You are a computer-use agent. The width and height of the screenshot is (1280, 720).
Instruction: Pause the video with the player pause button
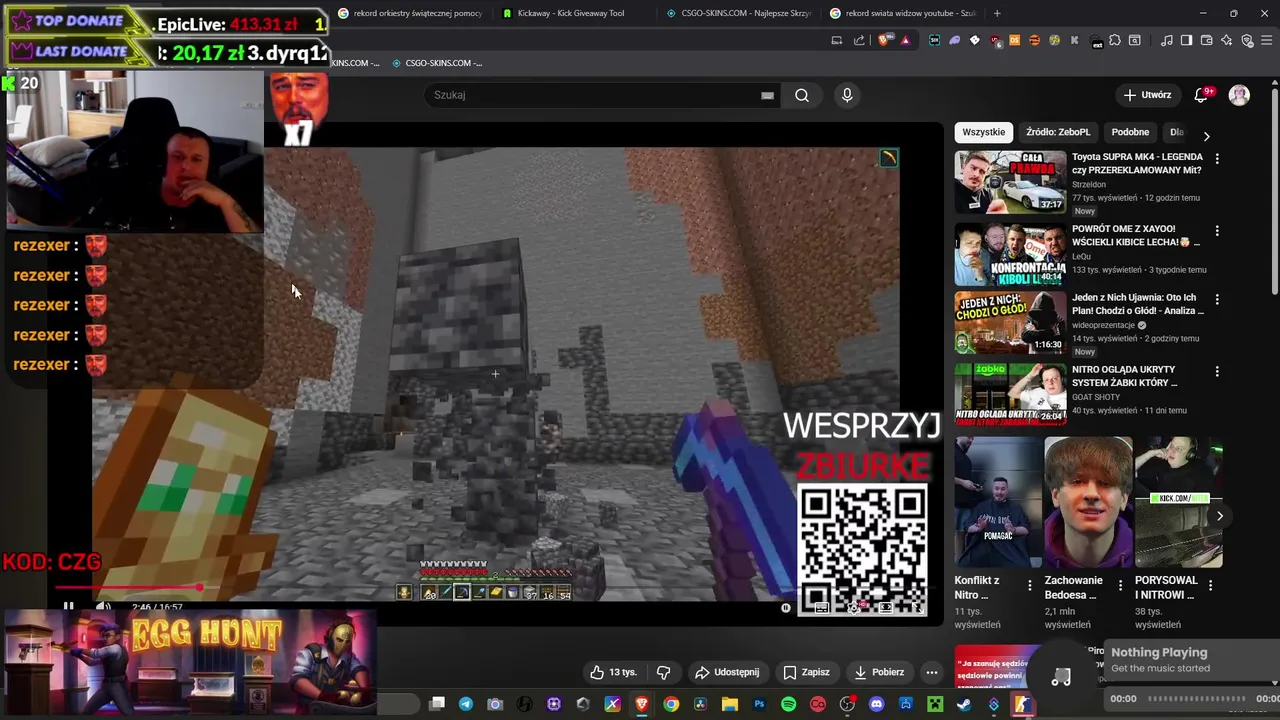point(68,606)
